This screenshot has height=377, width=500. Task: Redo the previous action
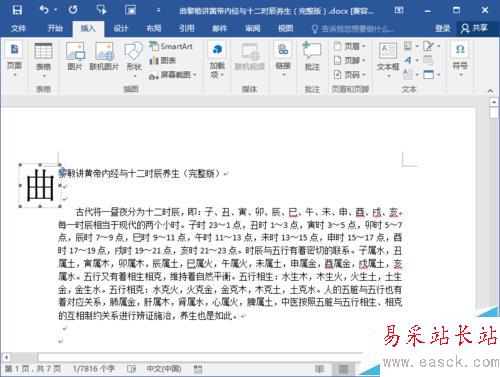[x=73, y=10]
